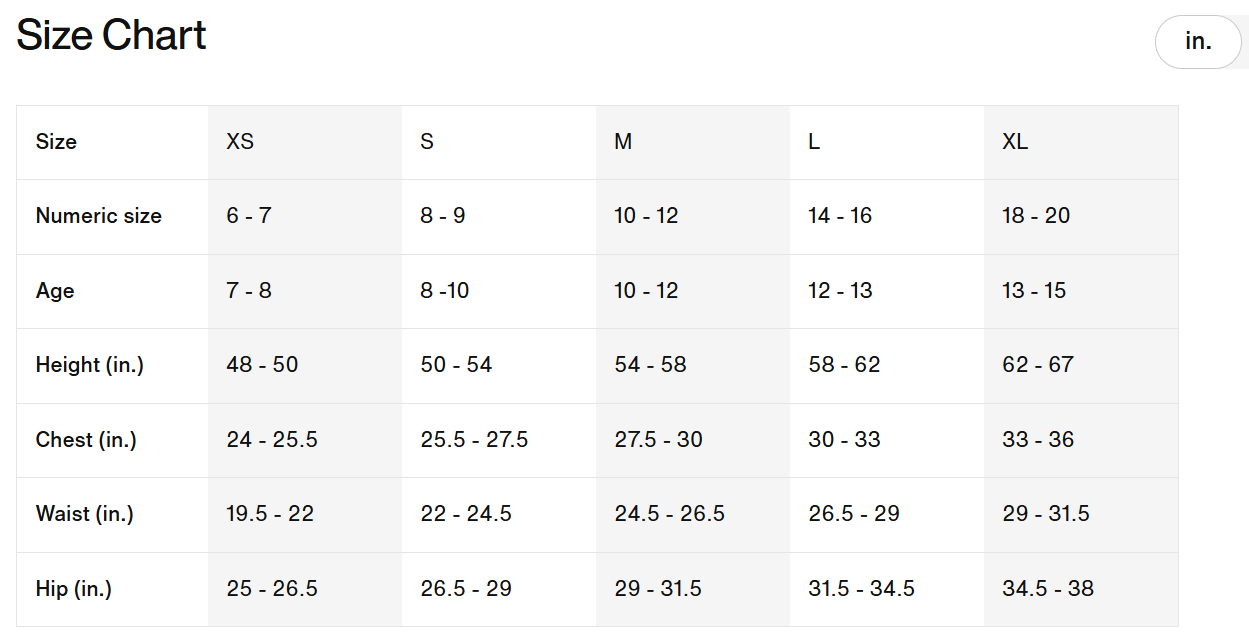Toggle the in. unit switch button
The height and width of the screenshot is (643, 1249).
coord(1198,42)
